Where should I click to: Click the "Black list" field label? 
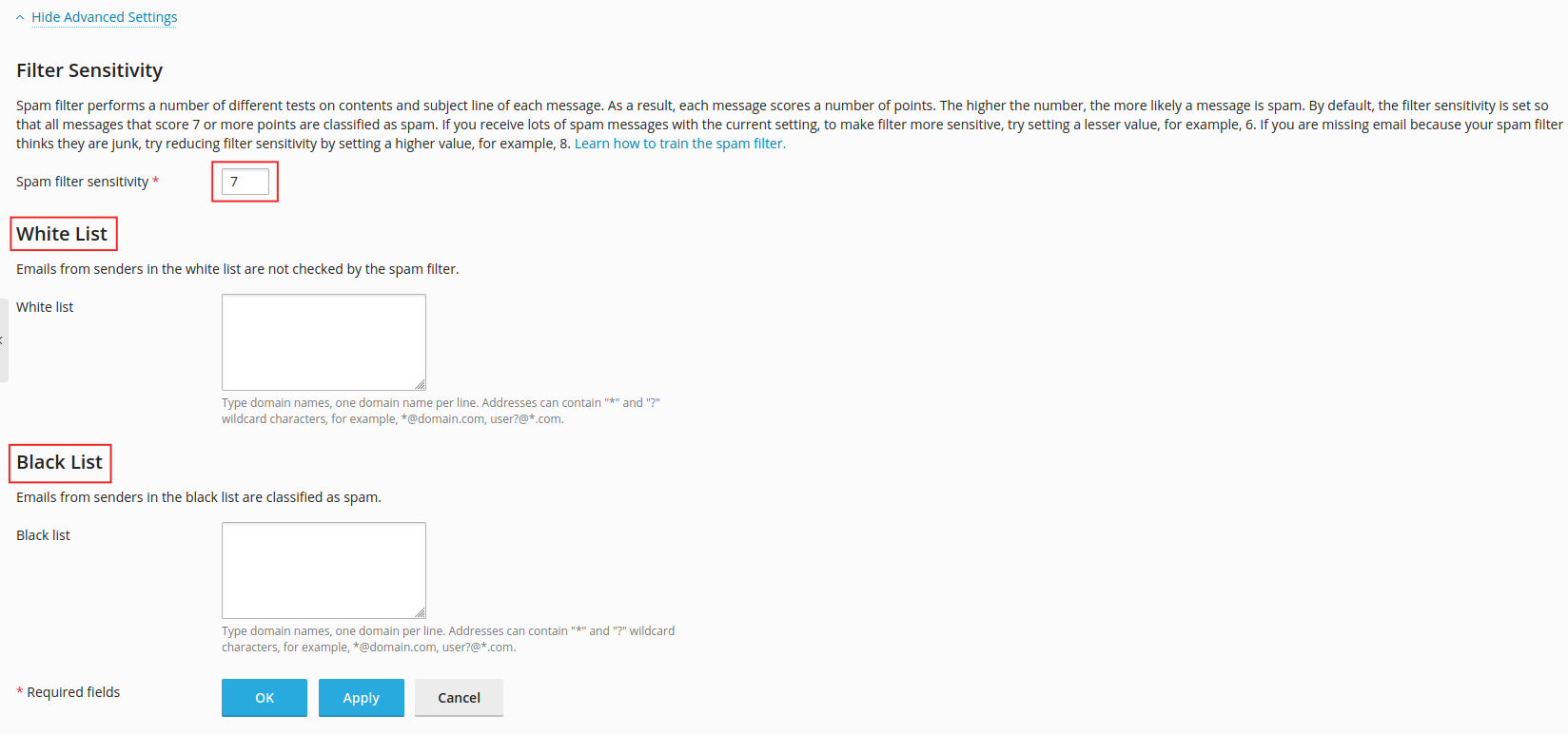pyautogui.click(x=43, y=535)
